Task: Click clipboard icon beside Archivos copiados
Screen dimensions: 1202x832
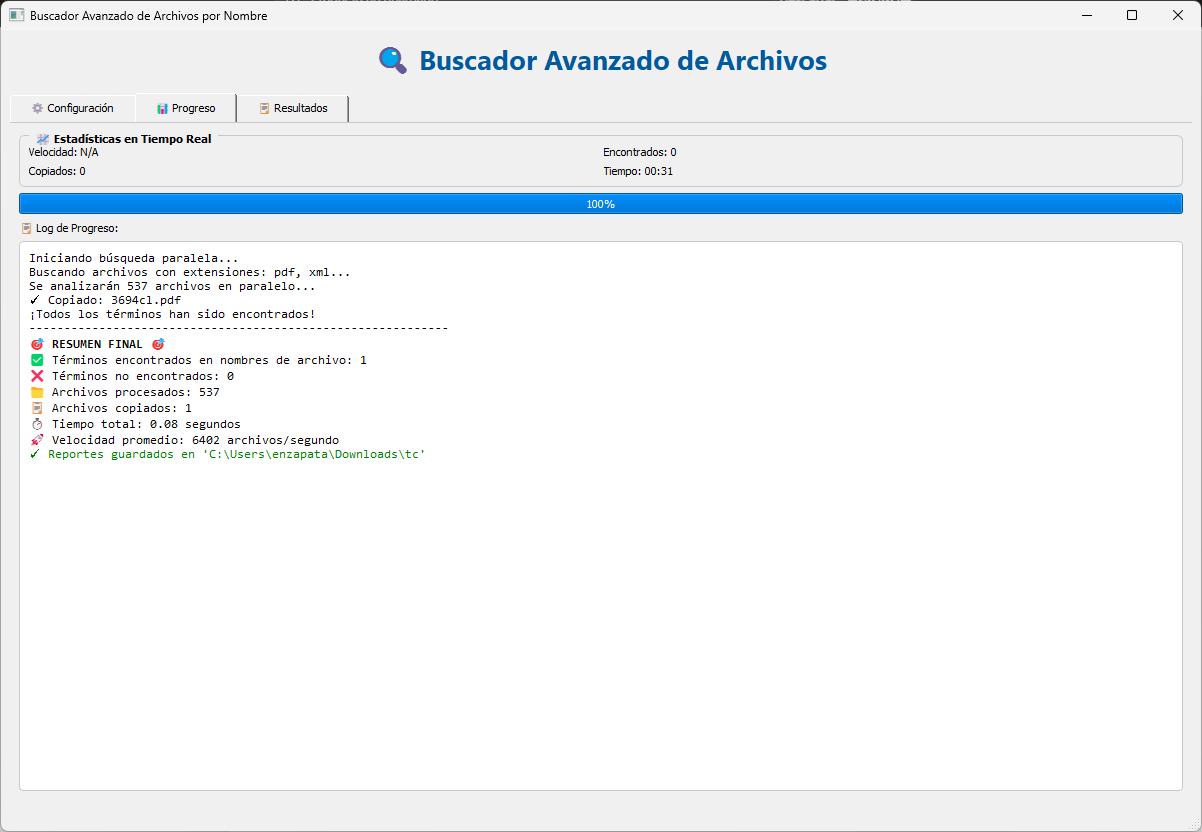Action: click(37, 408)
